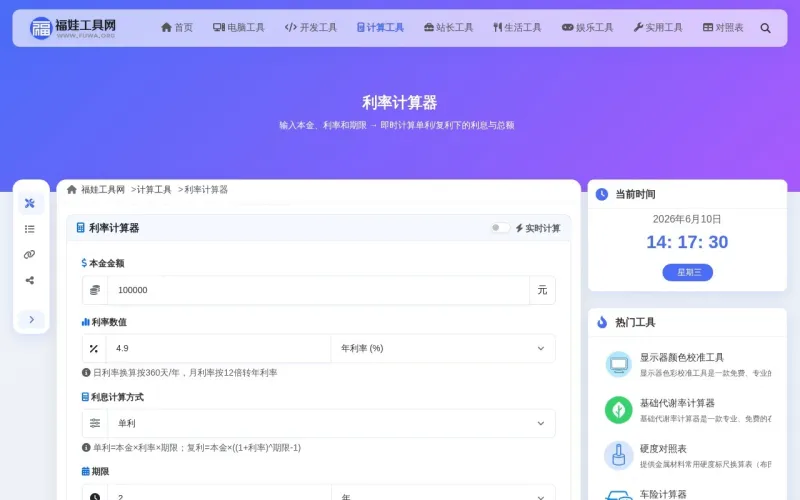The height and width of the screenshot is (500, 800).
Task: Open the 年利率 (%) dropdown
Action: click(443, 348)
